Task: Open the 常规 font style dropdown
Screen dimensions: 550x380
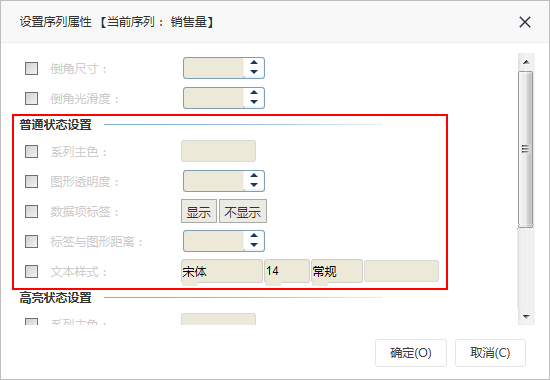Action: (x=337, y=271)
